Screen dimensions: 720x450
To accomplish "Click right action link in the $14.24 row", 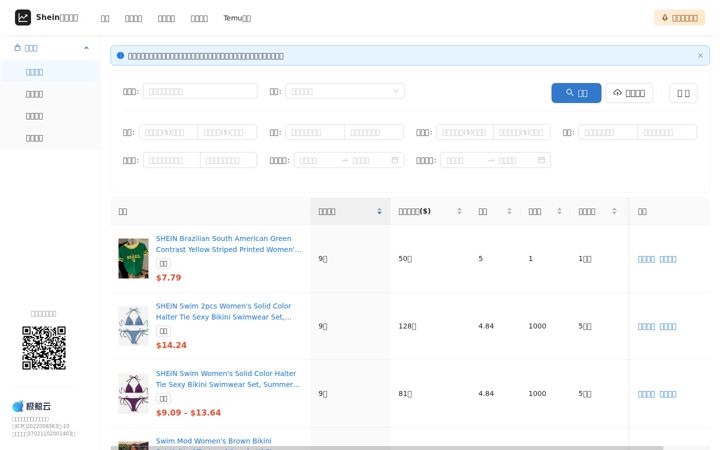I will coord(668,326).
